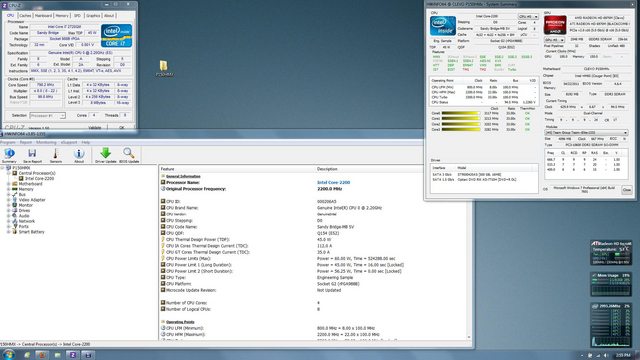Click the Core0 yellow usage bar
Viewport: 640px width, 360px height.
click(x=461, y=113)
